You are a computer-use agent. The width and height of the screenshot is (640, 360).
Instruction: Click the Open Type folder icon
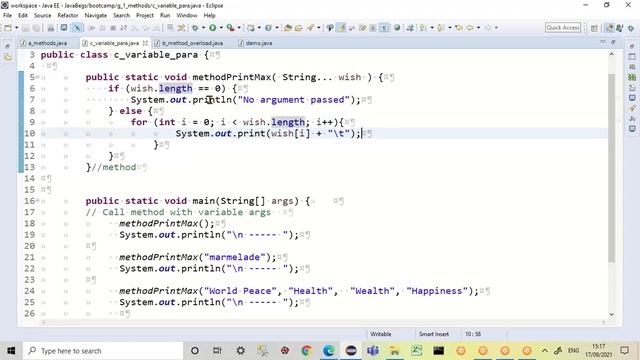pos(288,28)
